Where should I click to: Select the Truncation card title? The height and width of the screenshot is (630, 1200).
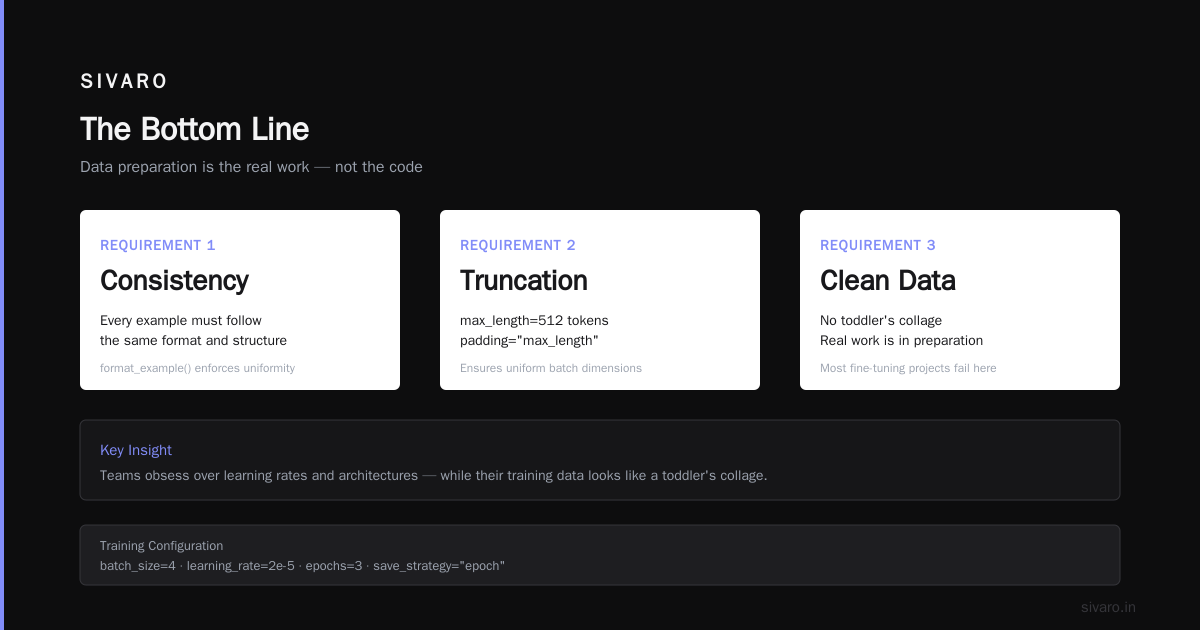(x=524, y=281)
